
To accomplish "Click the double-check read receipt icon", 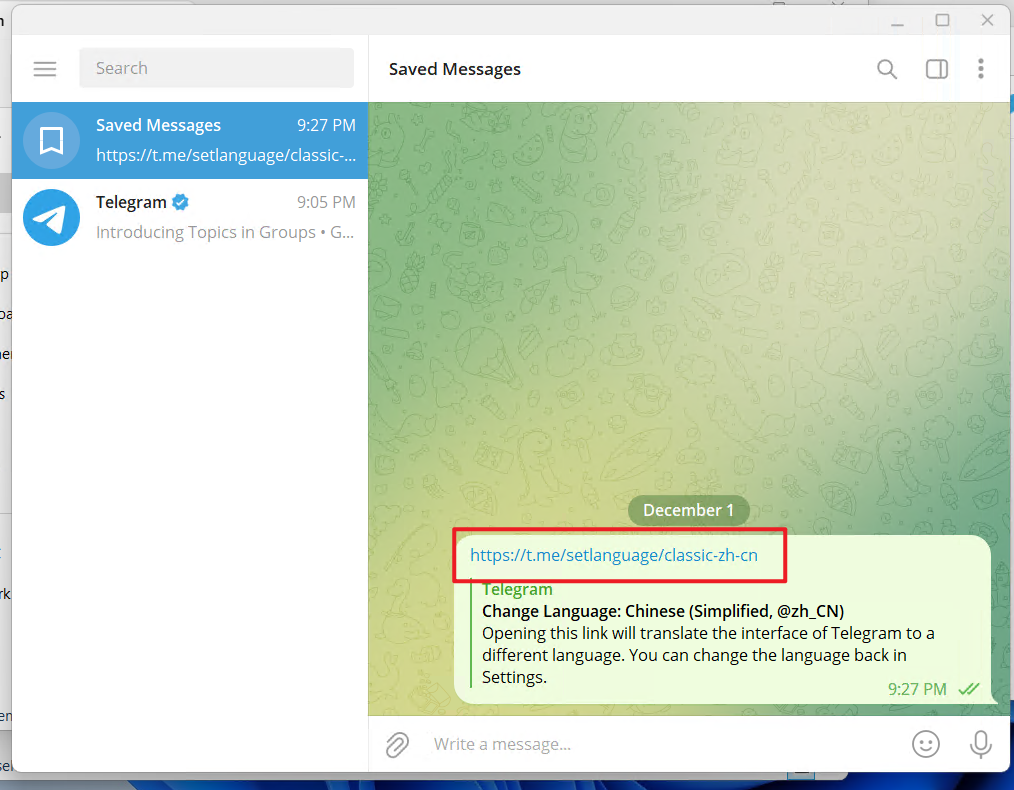I will pos(969,689).
